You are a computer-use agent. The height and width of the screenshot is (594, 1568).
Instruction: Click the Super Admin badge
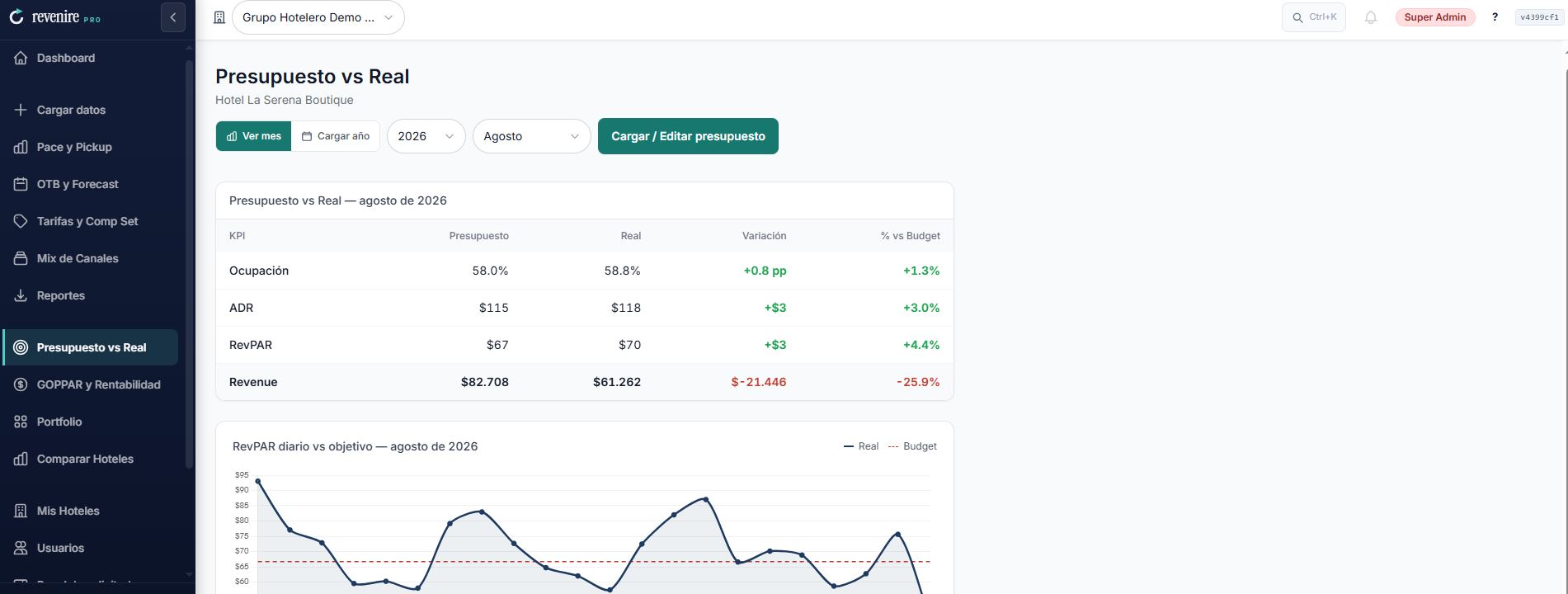pos(1435,17)
